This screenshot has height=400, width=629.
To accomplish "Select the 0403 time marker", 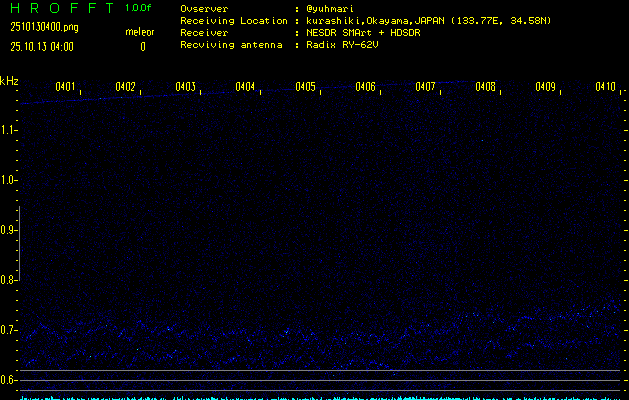I will pyautogui.click(x=185, y=87).
